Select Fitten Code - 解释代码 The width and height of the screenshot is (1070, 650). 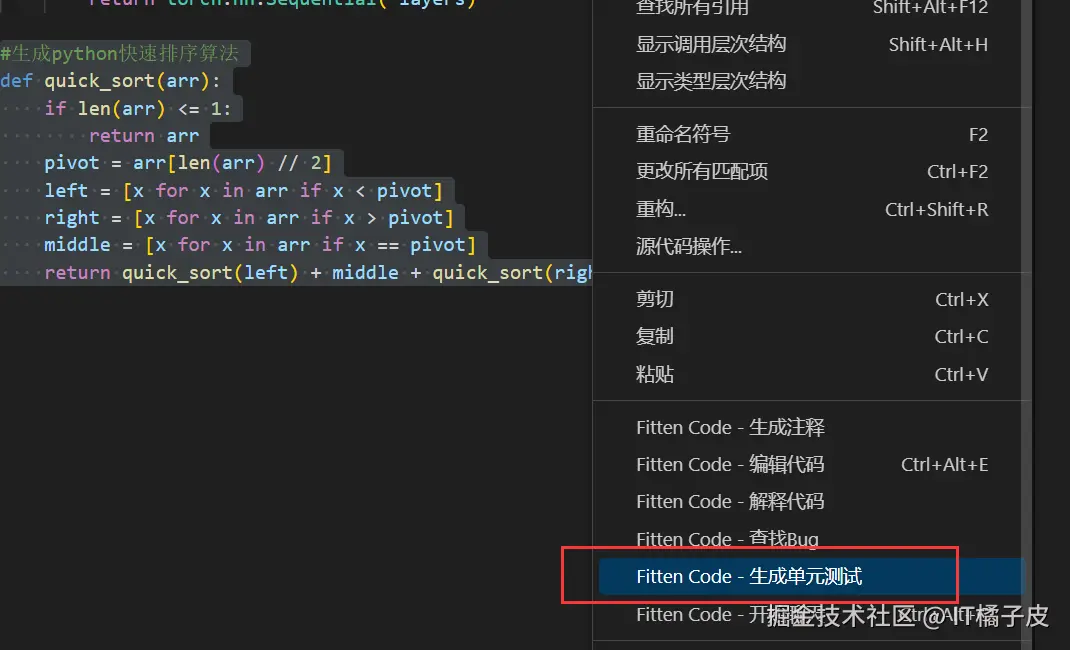tap(811, 501)
